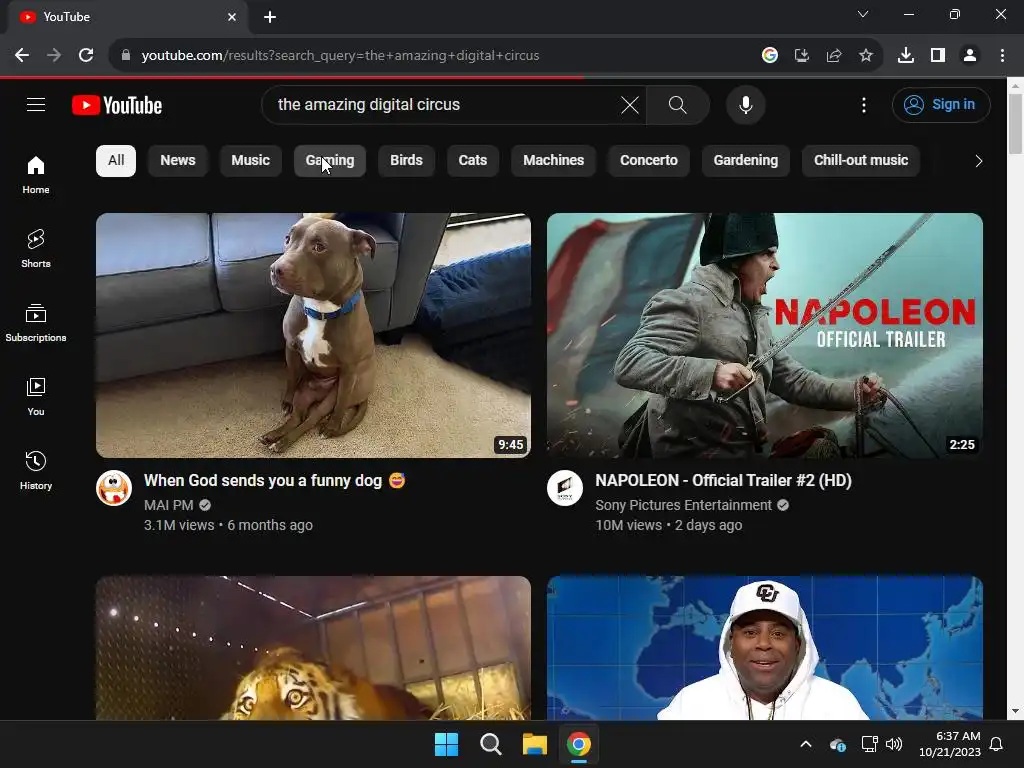Toggle Chrome side panel
Screen dimensions: 1024x768
coord(938,56)
